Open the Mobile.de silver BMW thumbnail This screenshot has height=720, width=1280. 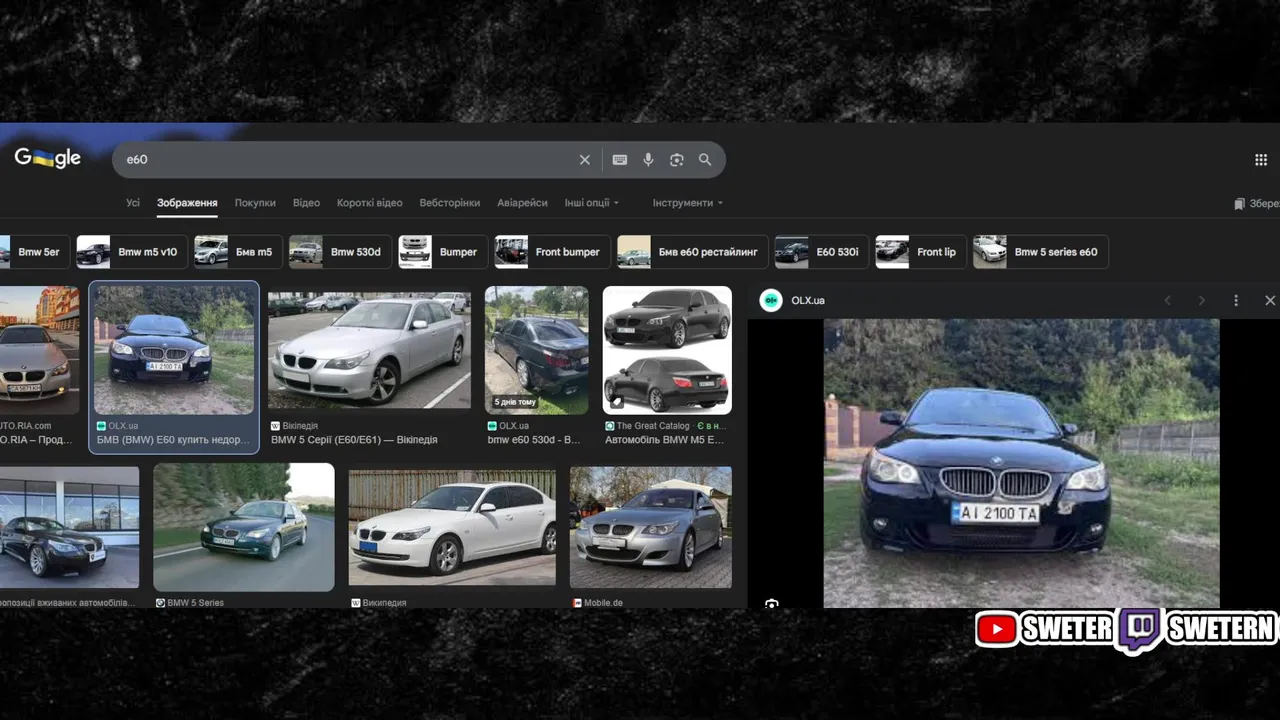pyautogui.click(x=651, y=527)
